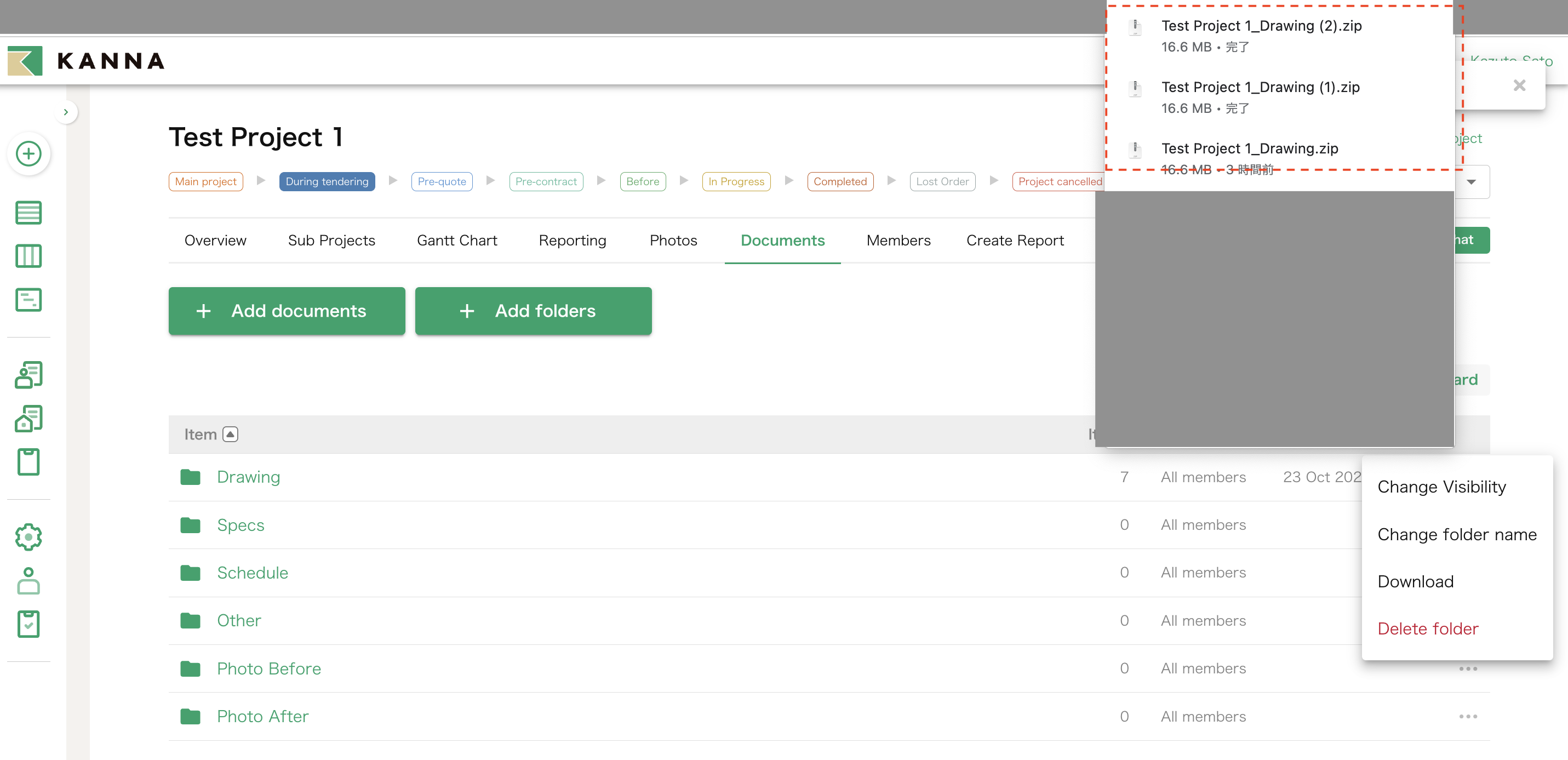Open the dropdown arrow beside project status

pos(1470,181)
